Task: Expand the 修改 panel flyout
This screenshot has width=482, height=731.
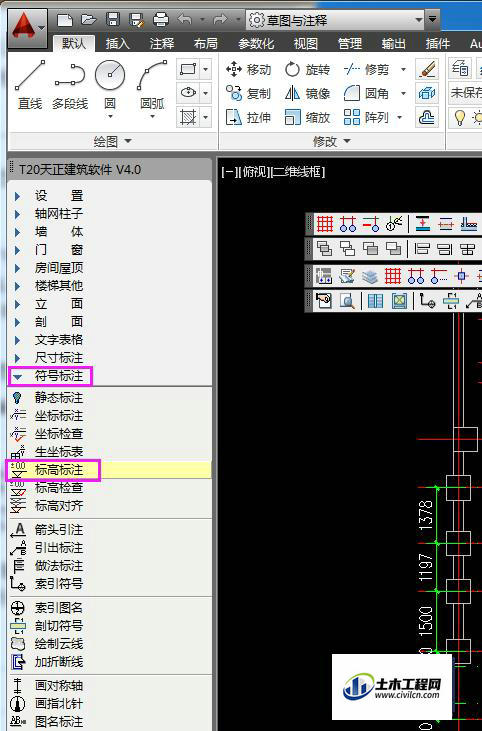Action: tap(331, 141)
